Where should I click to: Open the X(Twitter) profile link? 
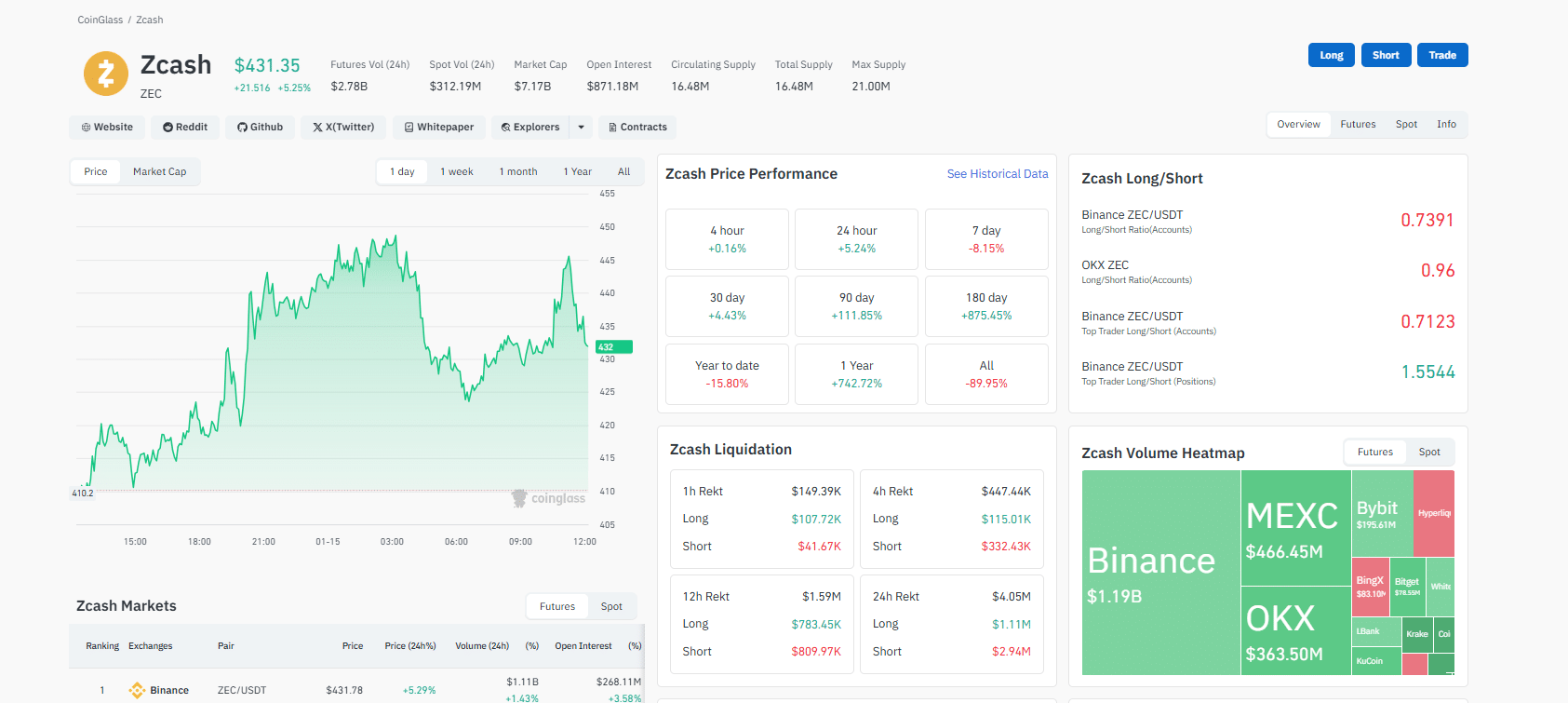coord(343,128)
